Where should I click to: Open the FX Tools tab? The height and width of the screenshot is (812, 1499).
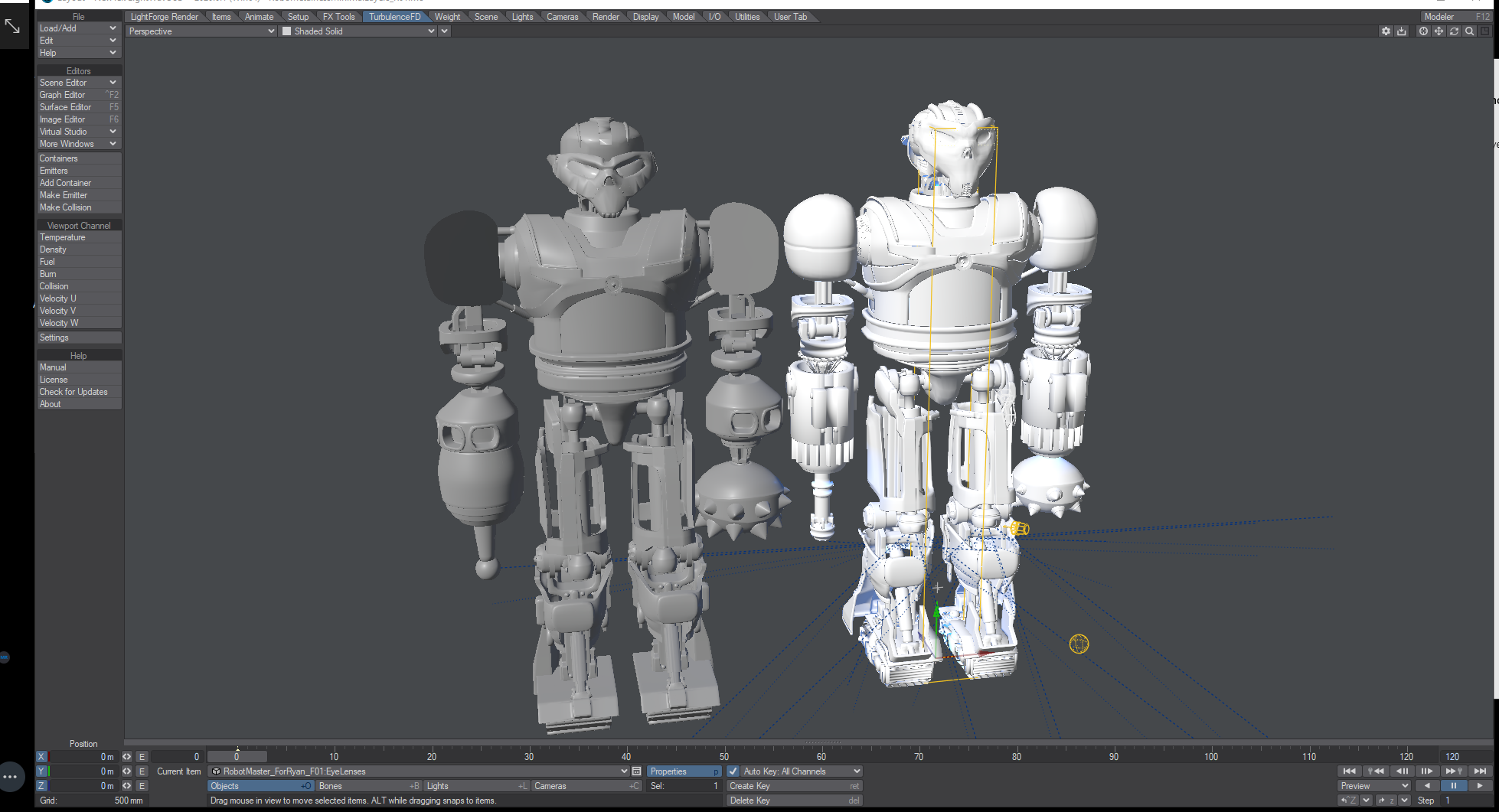pyautogui.click(x=338, y=17)
